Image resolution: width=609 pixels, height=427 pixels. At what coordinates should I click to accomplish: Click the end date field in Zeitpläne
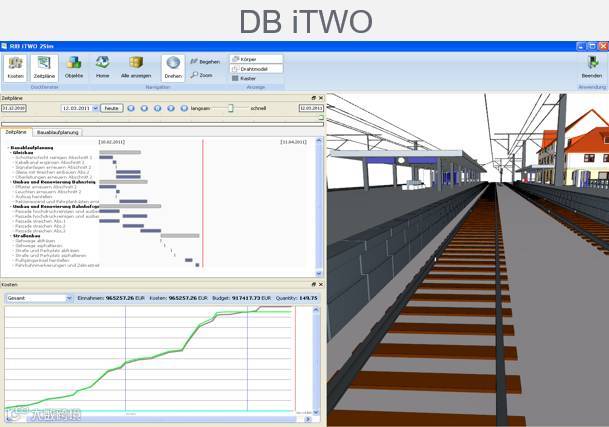point(311,108)
